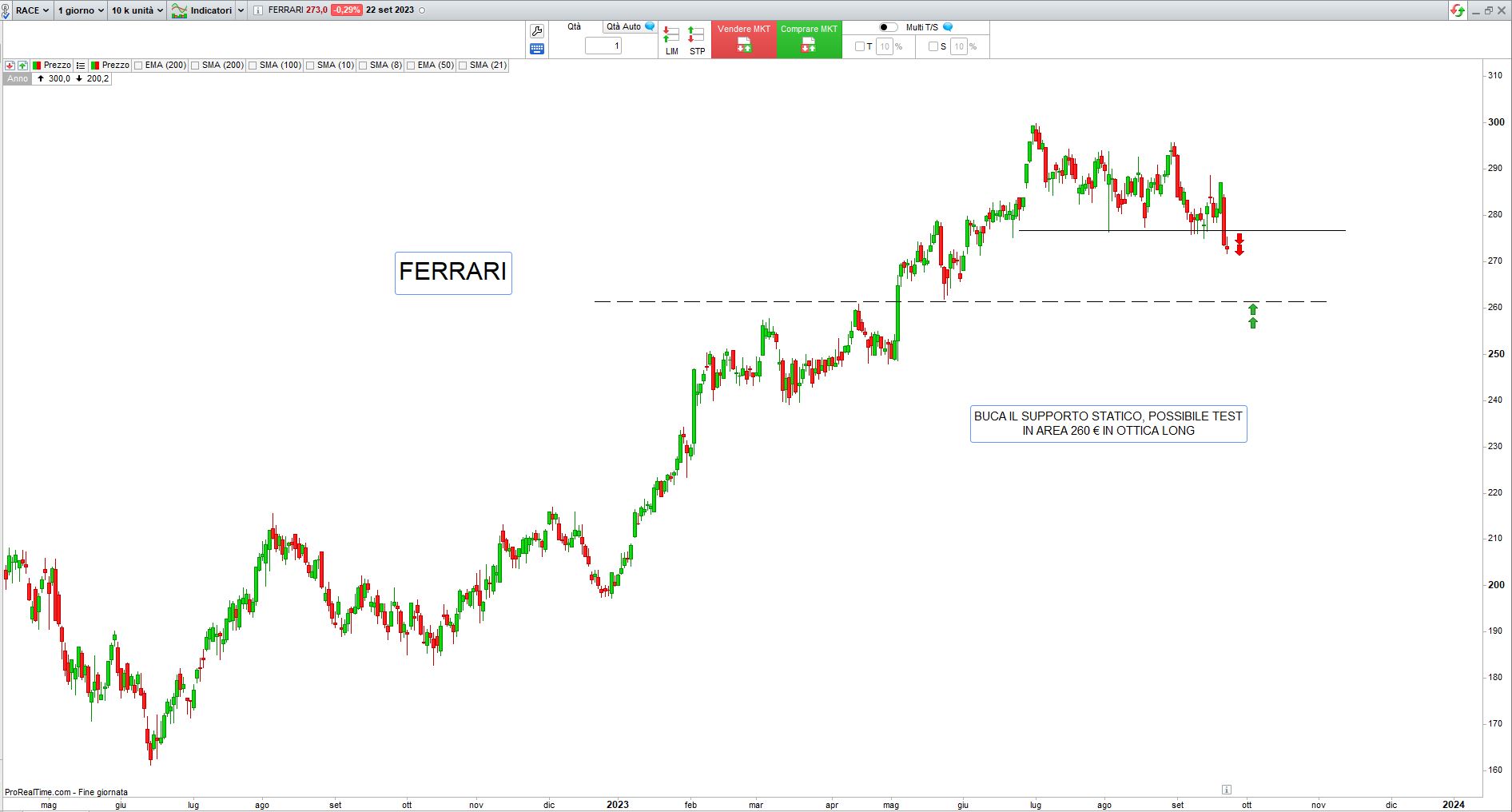Toggle the Multi T/S switch
Image resolution: width=1512 pixels, height=812 pixels.
tap(888, 27)
